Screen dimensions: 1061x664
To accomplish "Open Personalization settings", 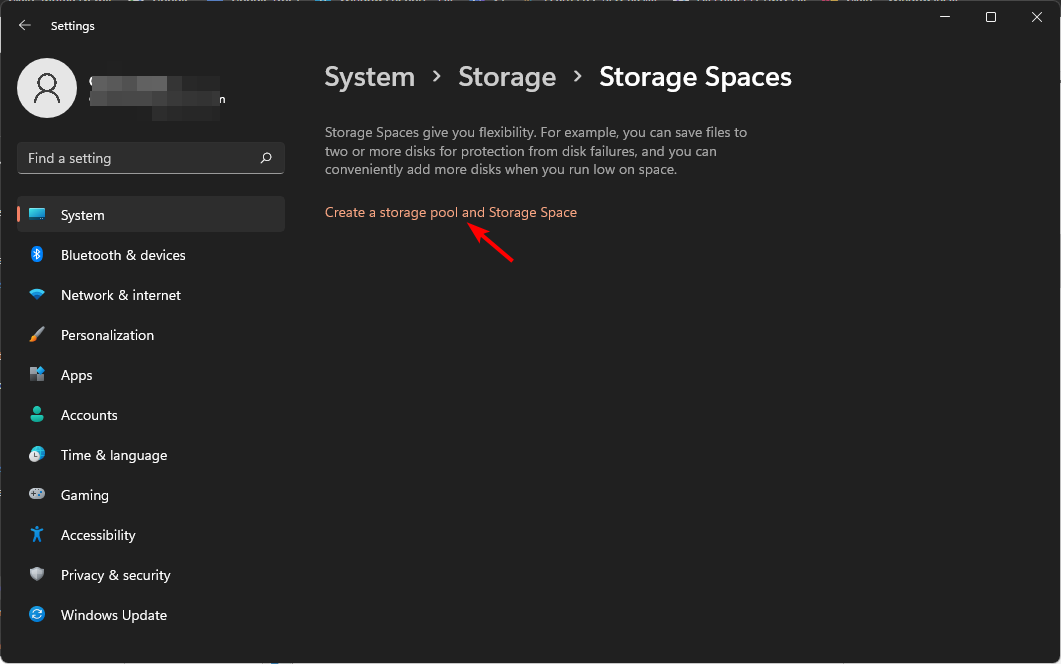I will (x=106, y=335).
